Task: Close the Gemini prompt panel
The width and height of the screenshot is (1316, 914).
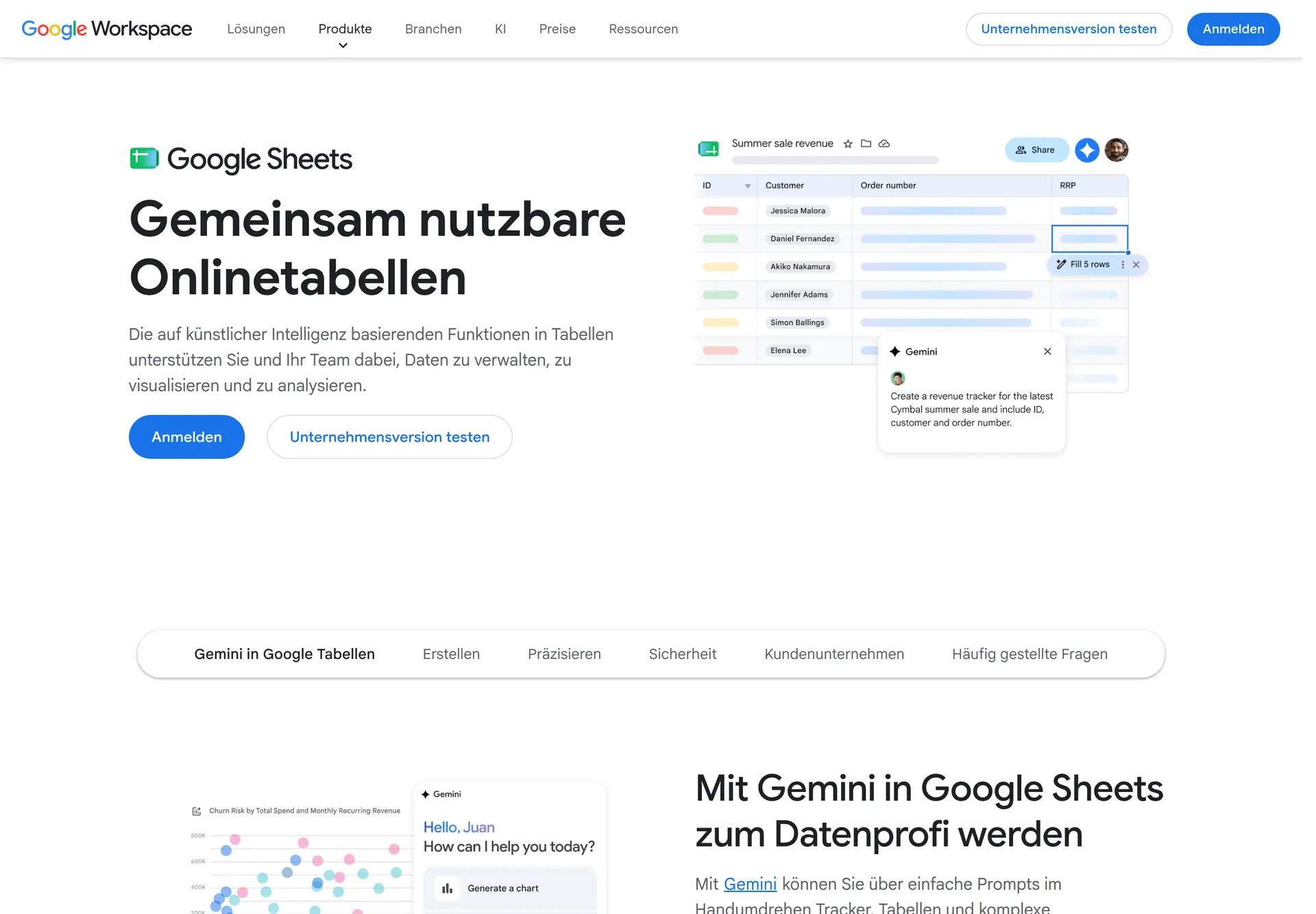Action: (x=1047, y=351)
